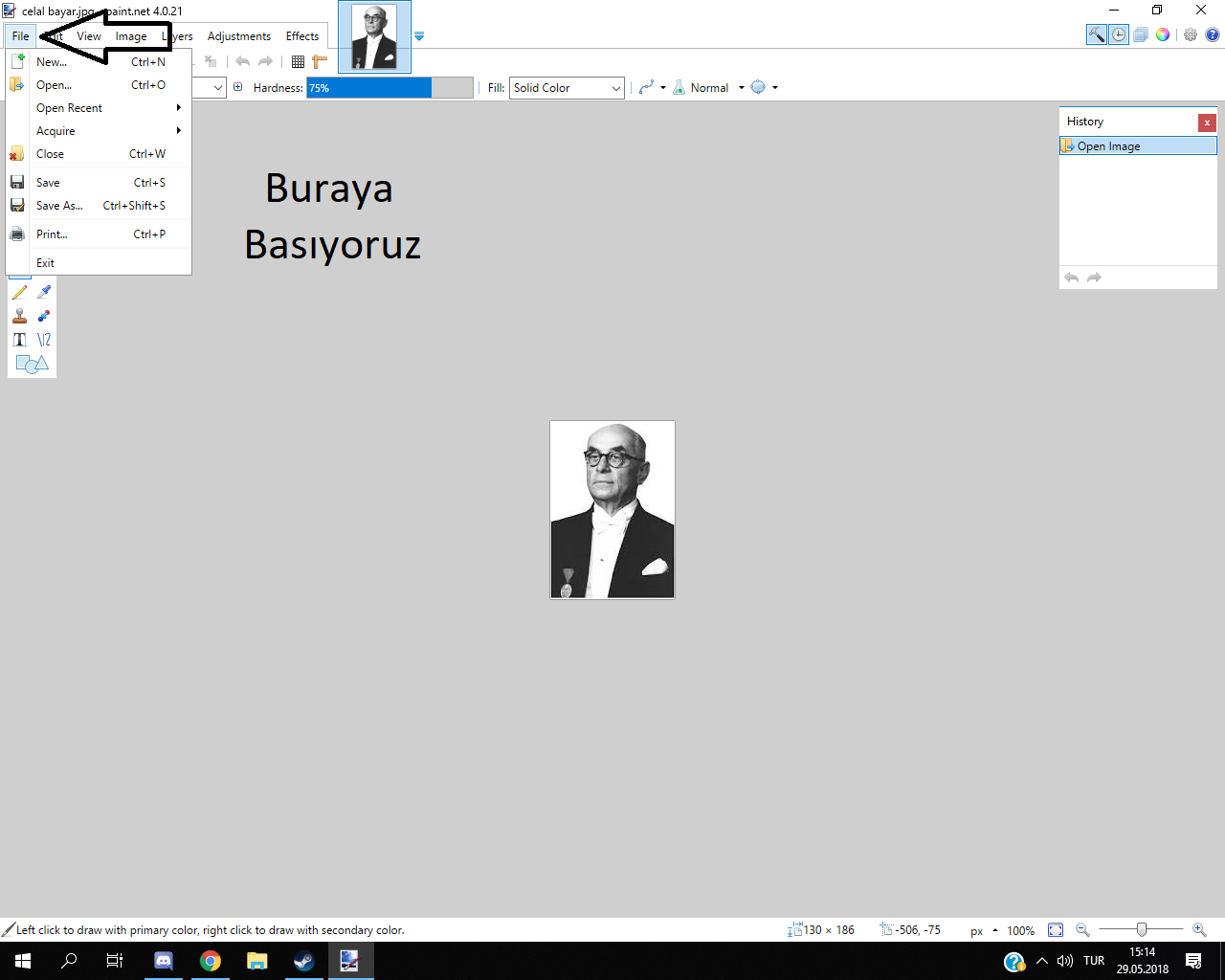Screen dimensions: 1225x980
Task: Select the Pencil tool
Action: coord(20,292)
